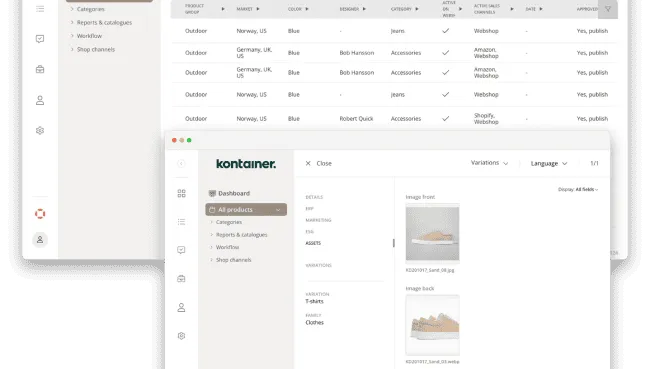
Task: Click the person icon in front window sidebar
Action: 181,308
